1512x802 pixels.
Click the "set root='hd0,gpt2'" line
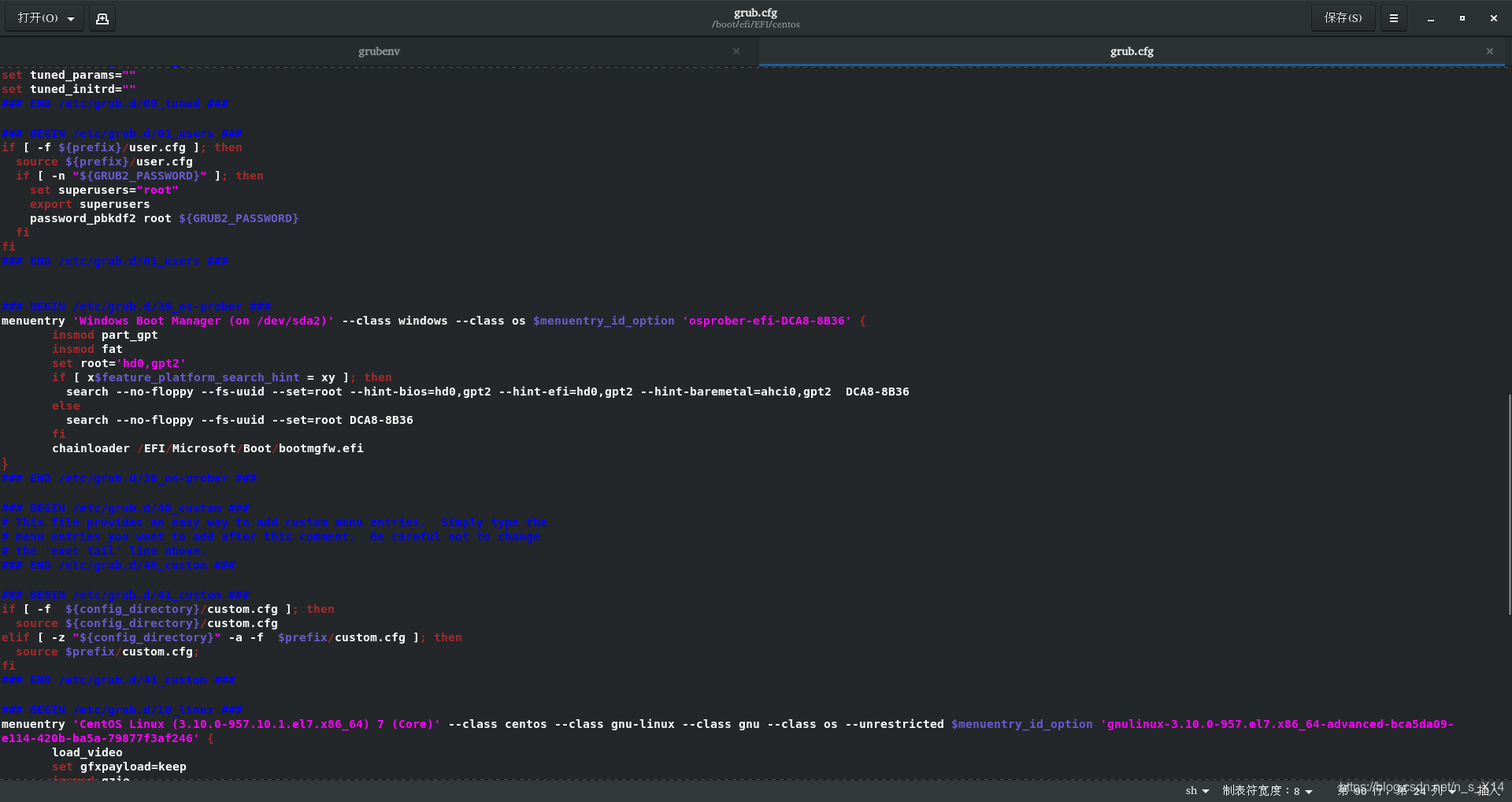(x=119, y=363)
